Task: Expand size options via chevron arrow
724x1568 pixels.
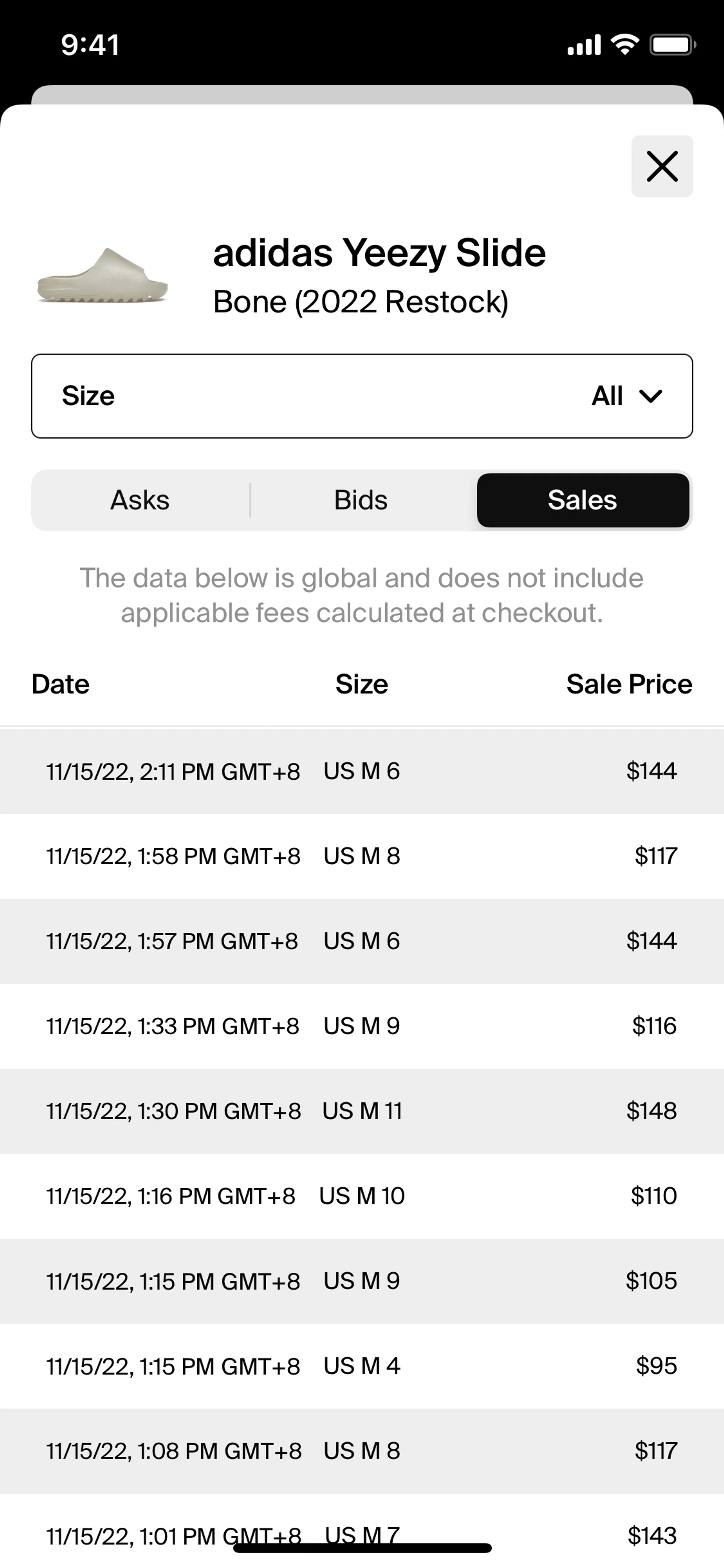Action: tap(650, 396)
